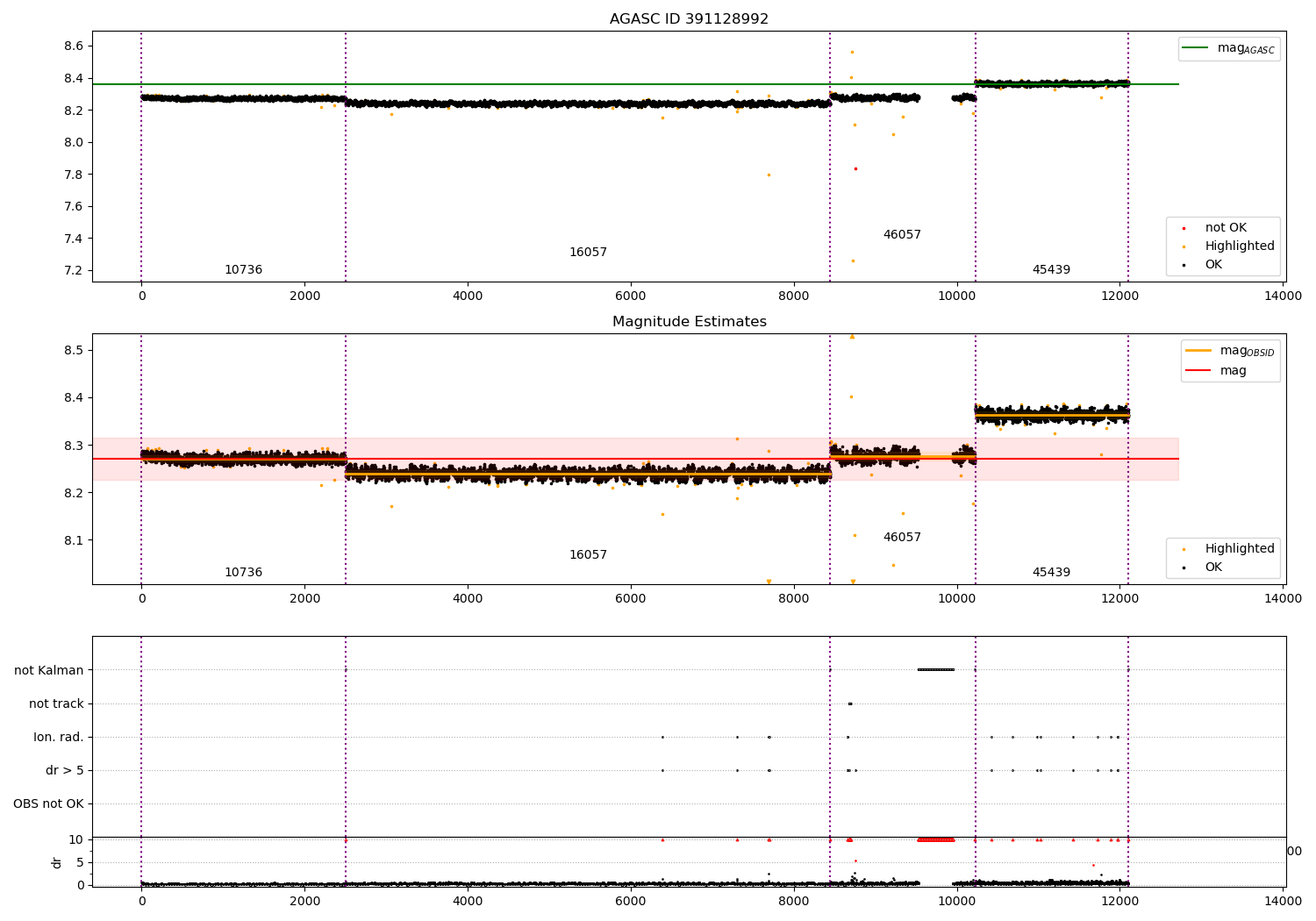Screen dimensions: 1316x921
Task: Click the "dr" axis label in the bottom plot
Action: point(57,862)
